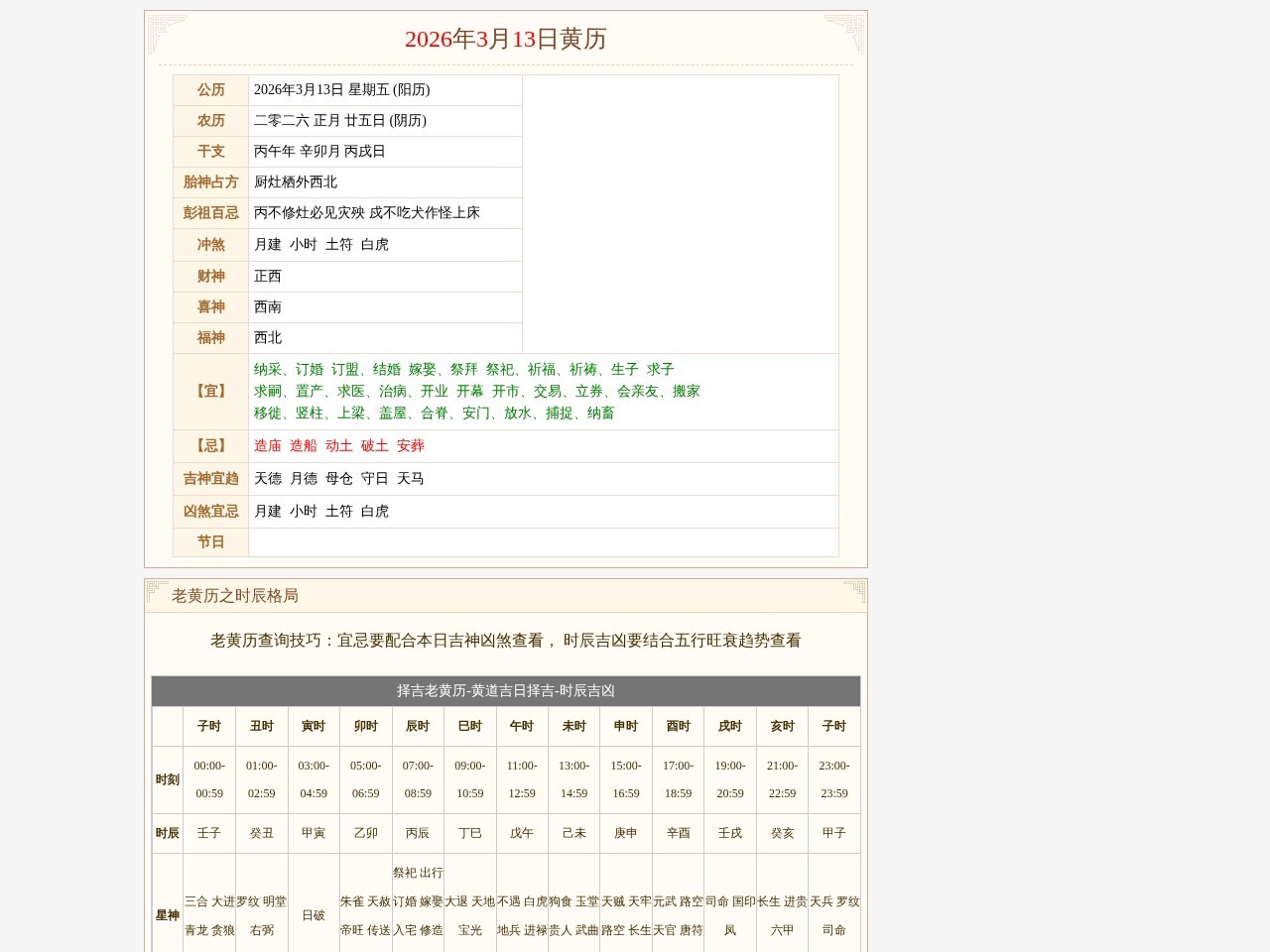
Task: Select the 安葬 taboo link
Action: click(411, 445)
